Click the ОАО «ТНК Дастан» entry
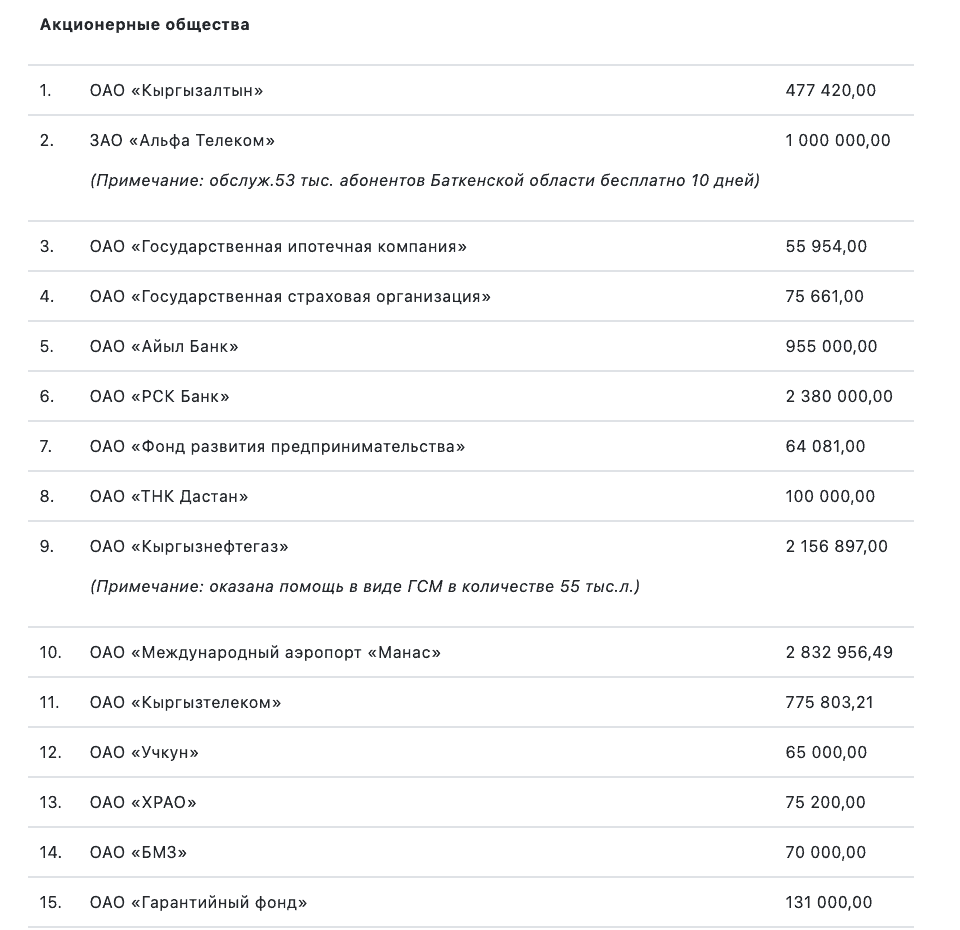Viewport: 960px width, 930px height. click(169, 496)
